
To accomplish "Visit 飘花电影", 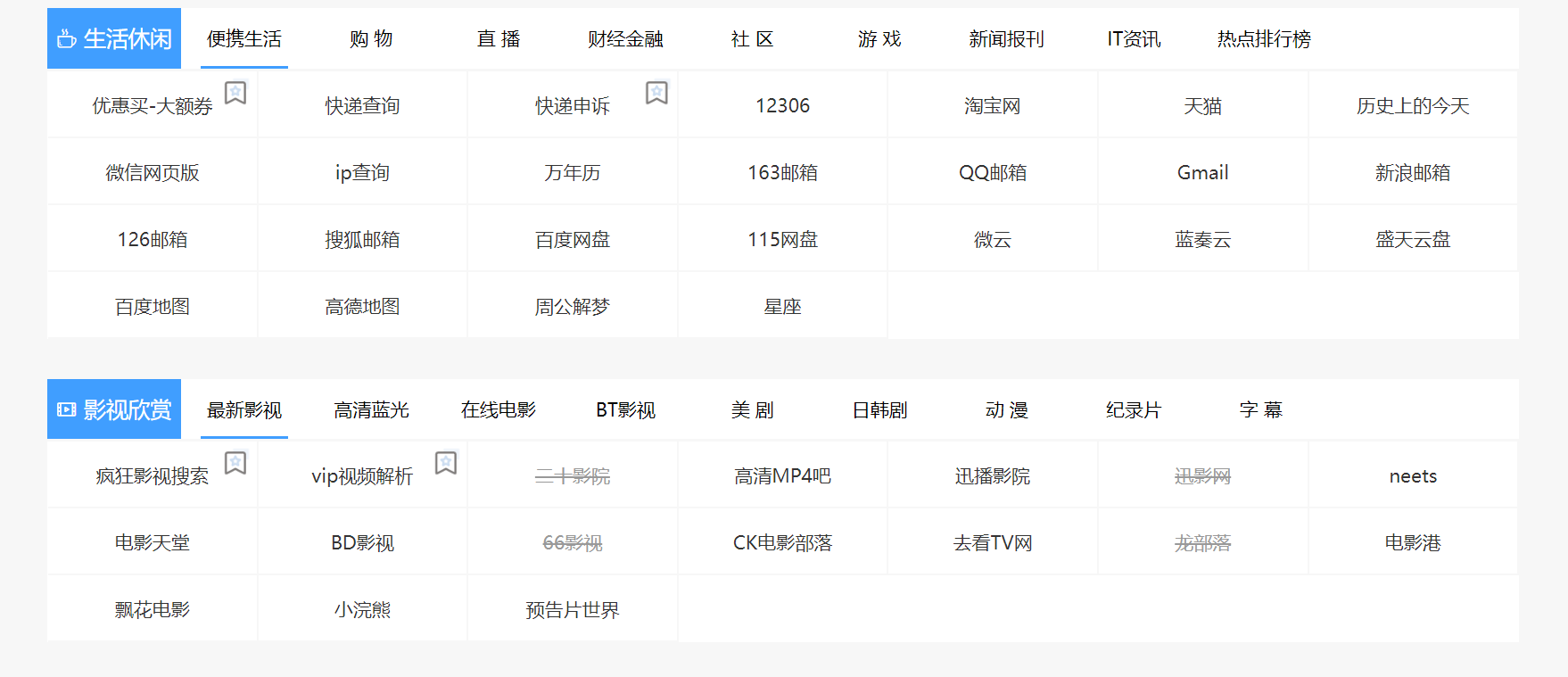I will (153, 610).
